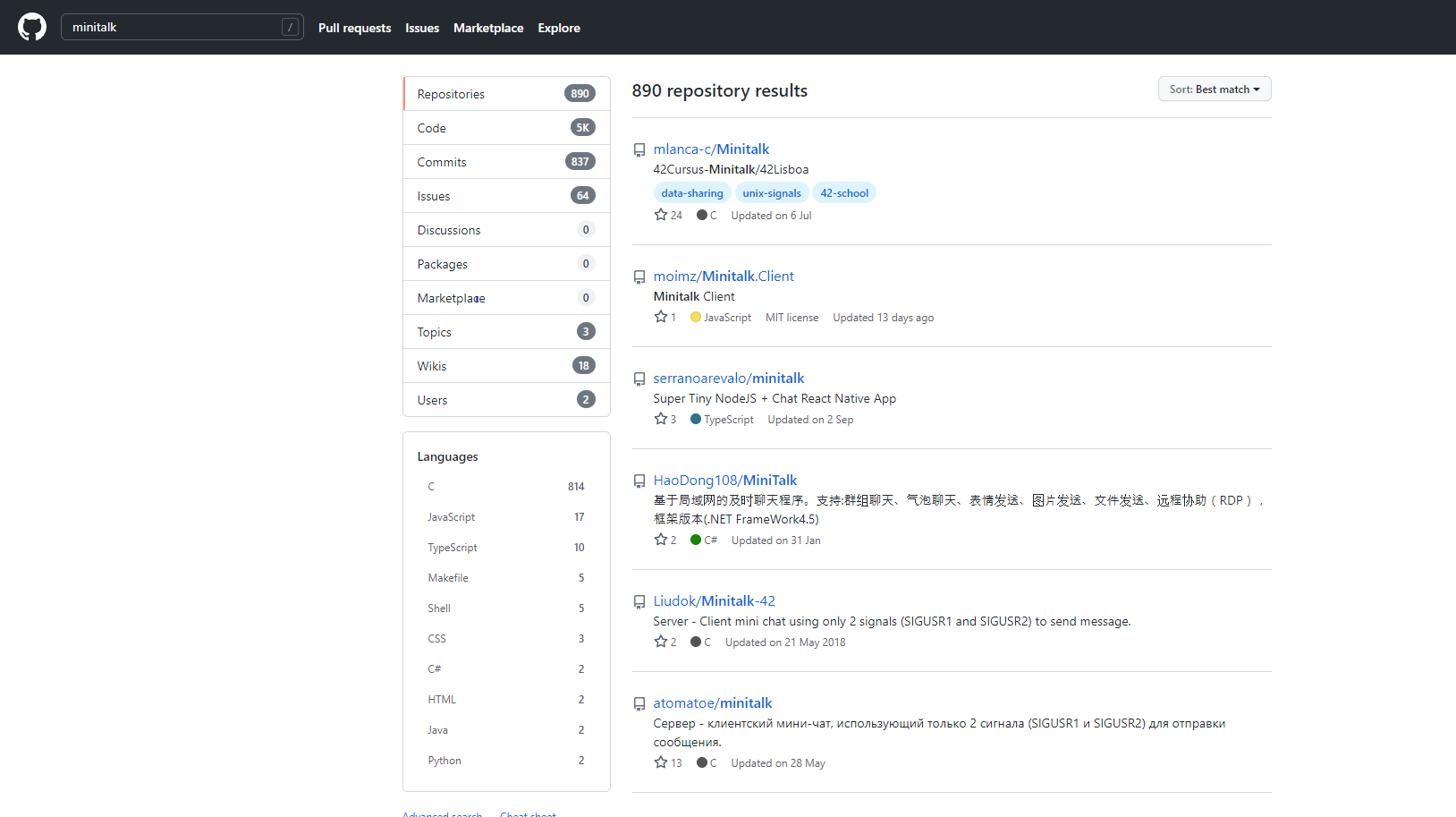
Task: Select the Users results filter
Action: [506, 400]
